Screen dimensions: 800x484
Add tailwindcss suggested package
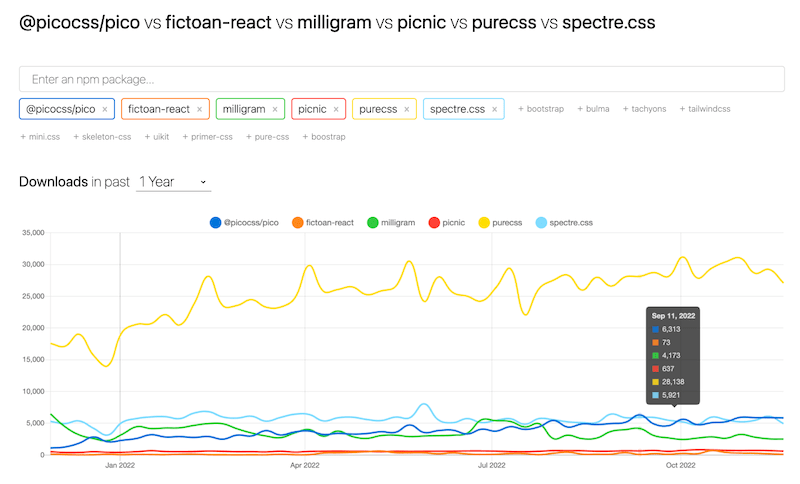click(705, 109)
